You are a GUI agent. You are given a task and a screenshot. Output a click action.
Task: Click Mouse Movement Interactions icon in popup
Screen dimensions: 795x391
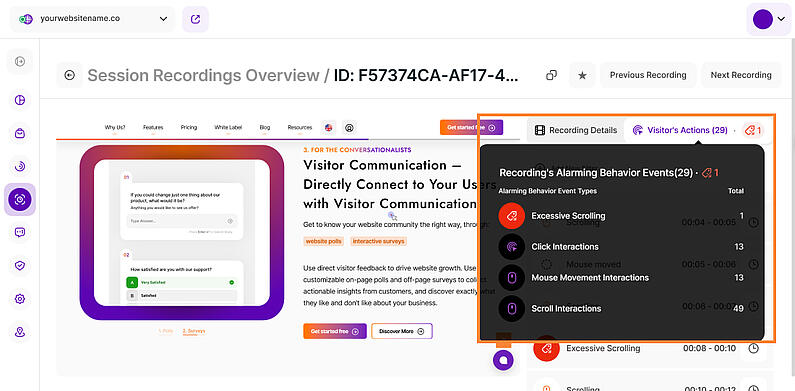point(512,278)
